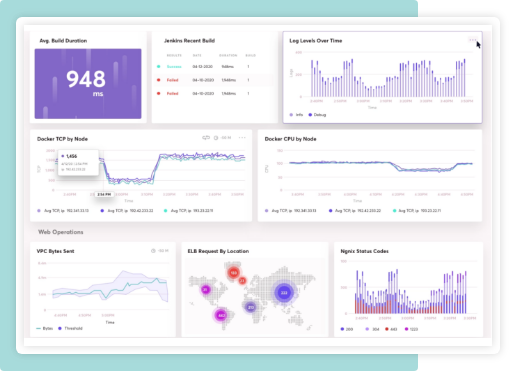Toggle teal legend series in Docker CPU by Node
The width and height of the screenshot is (512, 371).
point(417,211)
